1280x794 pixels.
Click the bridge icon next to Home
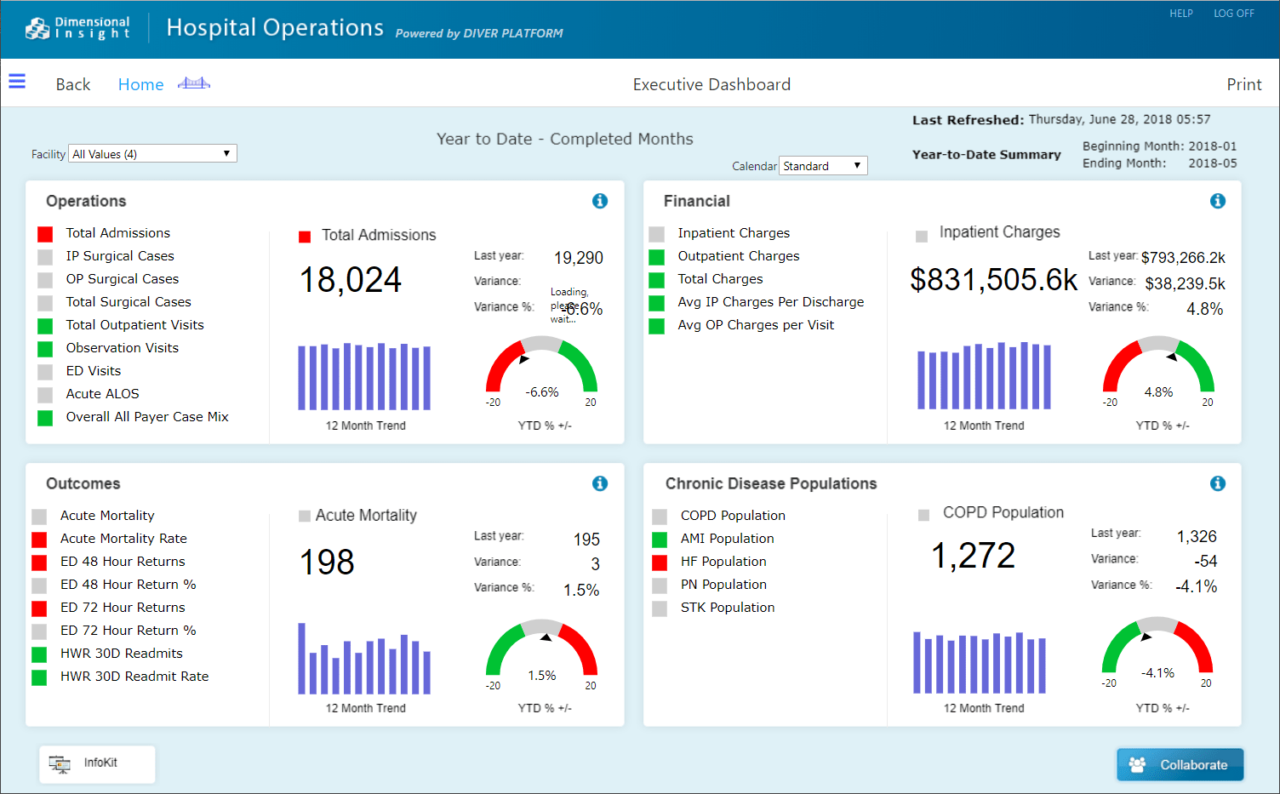[x=192, y=83]
